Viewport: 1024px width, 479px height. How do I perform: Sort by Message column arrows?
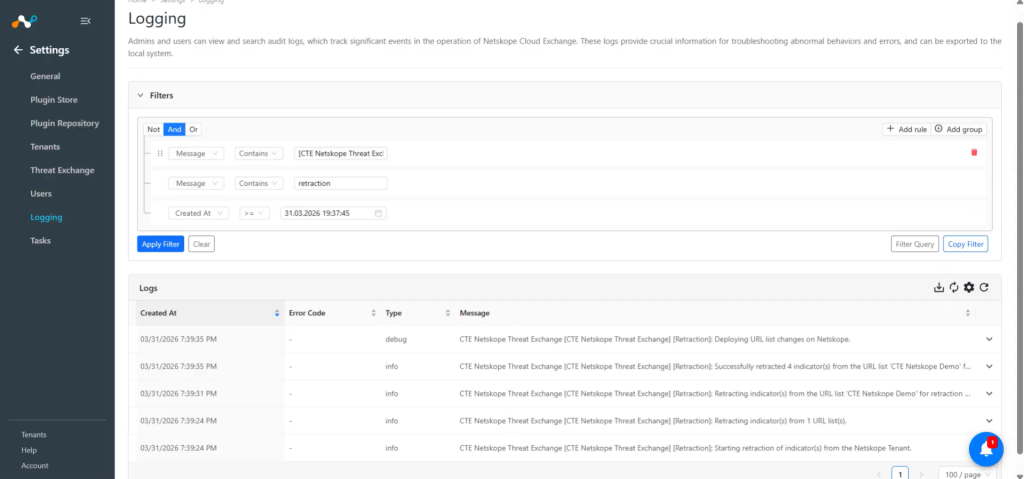pos(968,313)
